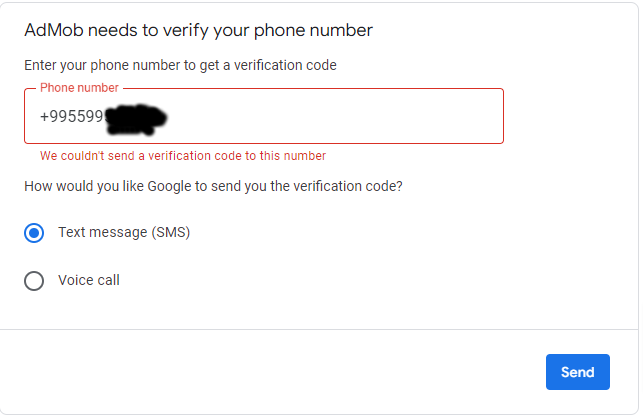Click the +995599 prefix in phone field
Screen dimensions: 643x419
tap(71, 118)
